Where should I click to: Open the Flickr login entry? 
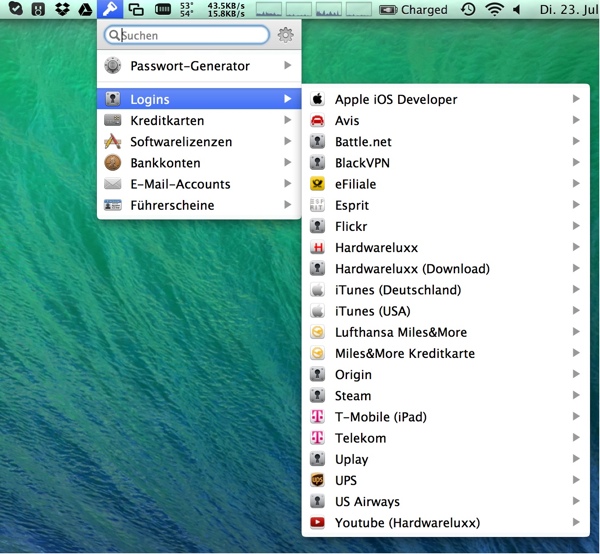(x=446, y=226)
